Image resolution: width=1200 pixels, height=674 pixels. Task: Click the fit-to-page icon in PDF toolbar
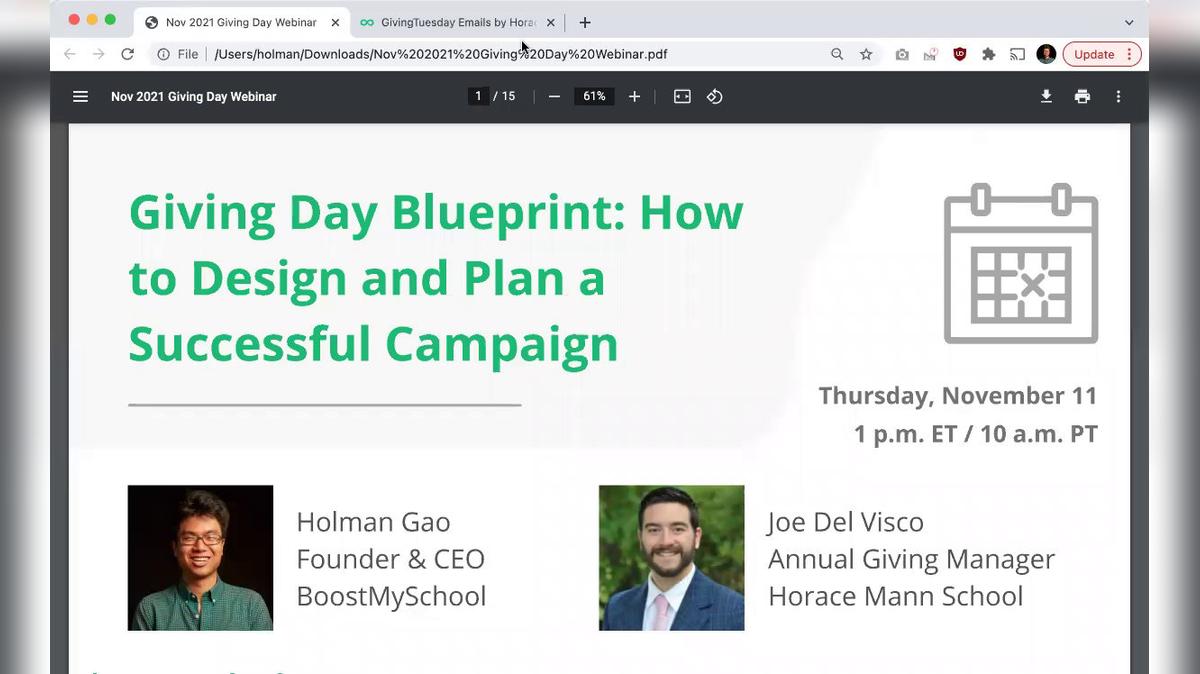coord(681,96)
